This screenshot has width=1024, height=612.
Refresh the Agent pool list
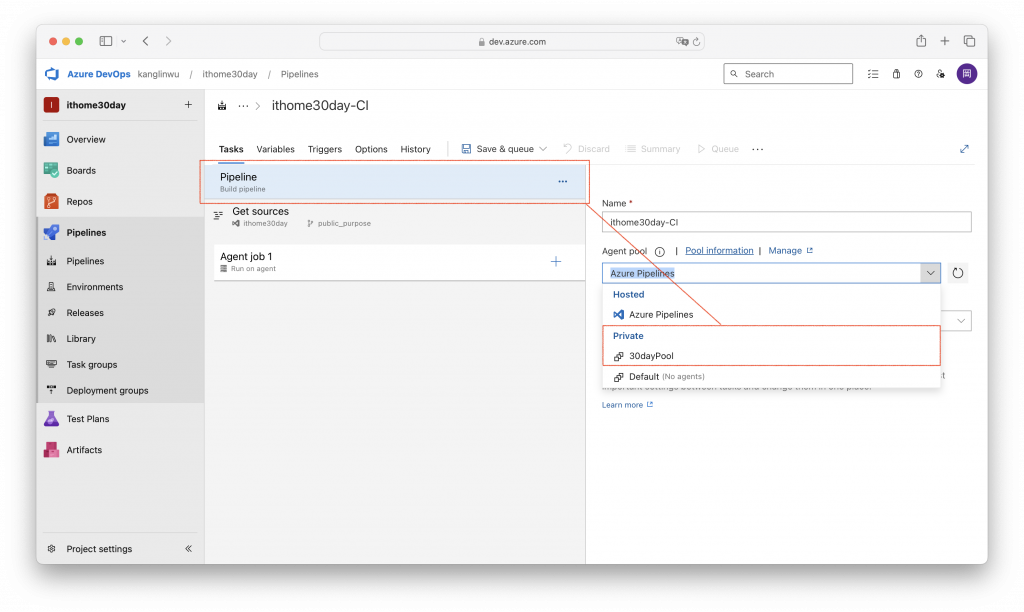957,273
